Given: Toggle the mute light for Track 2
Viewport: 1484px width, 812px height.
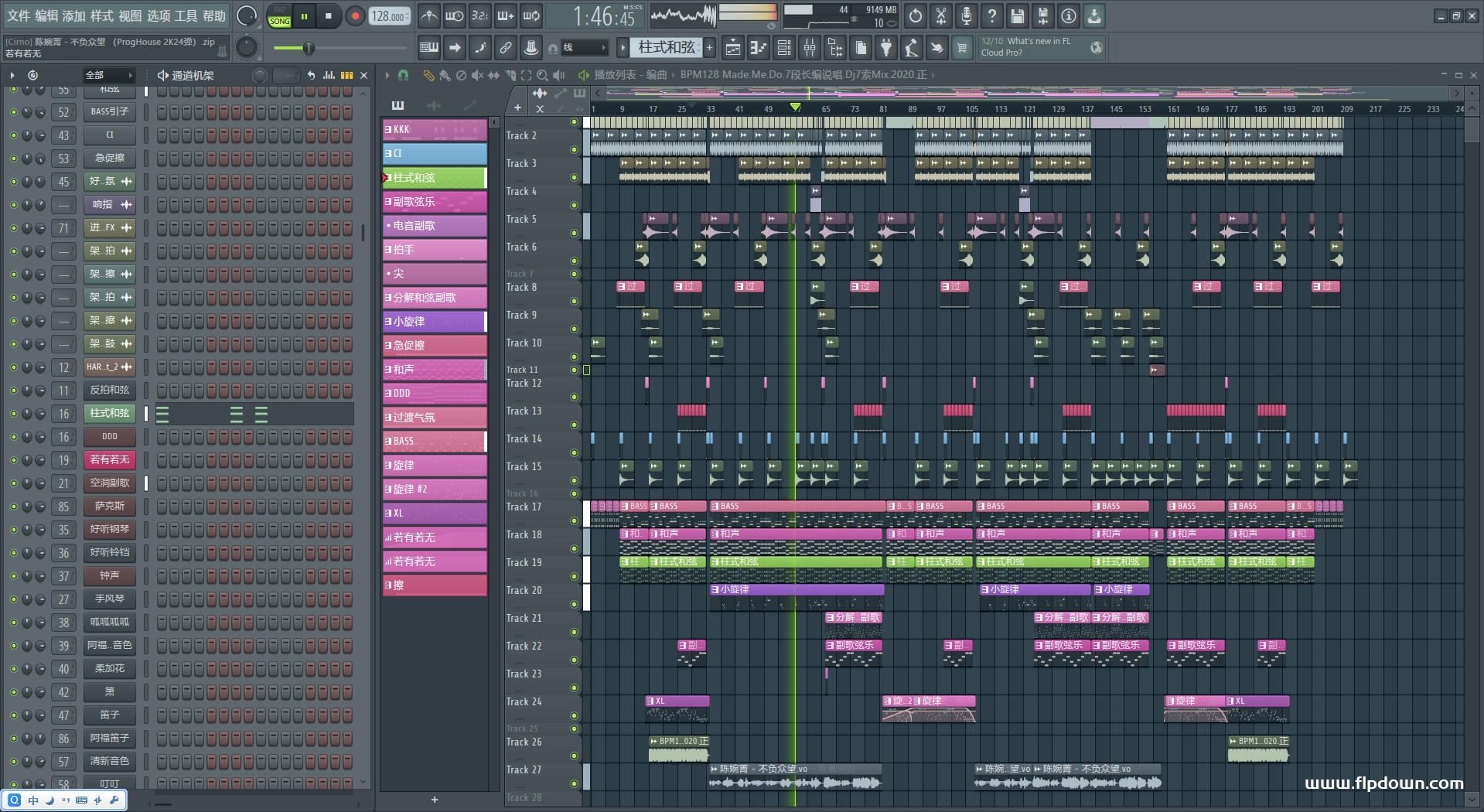Looking at the screenshot, I should pyautogui.click(x=574, y=149).
